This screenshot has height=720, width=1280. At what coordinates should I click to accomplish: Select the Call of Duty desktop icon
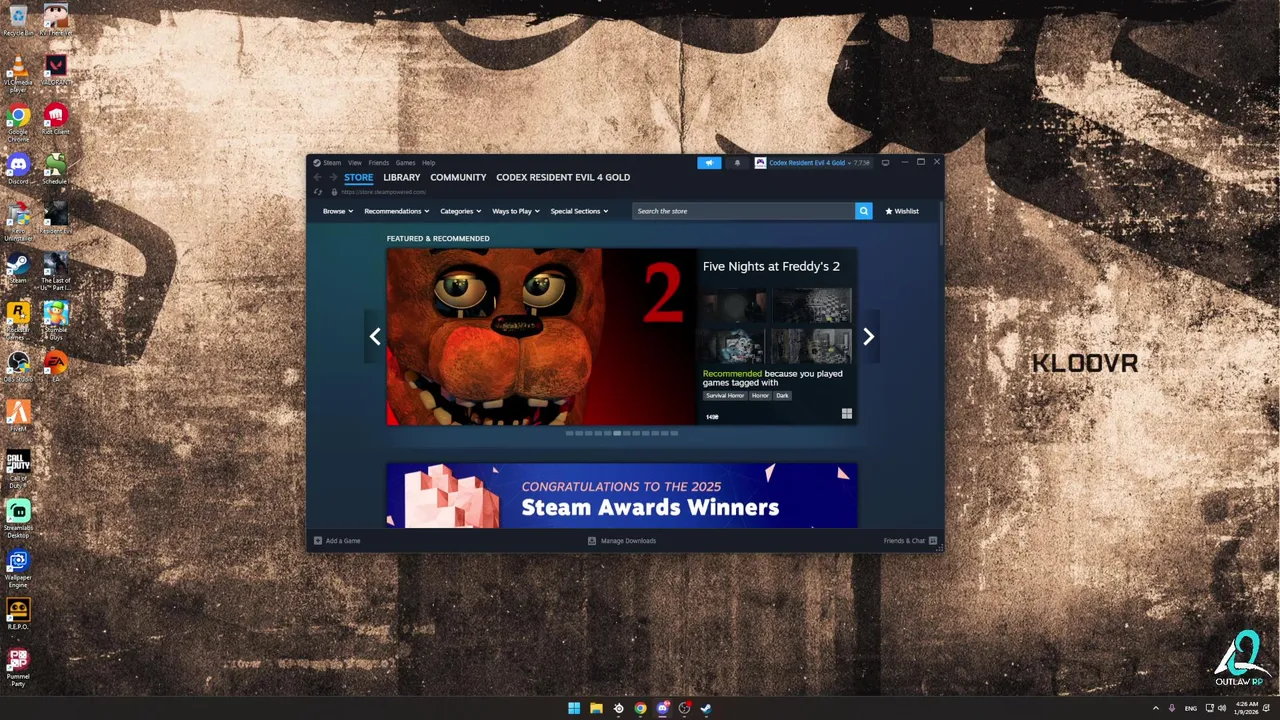coord(18,469)
